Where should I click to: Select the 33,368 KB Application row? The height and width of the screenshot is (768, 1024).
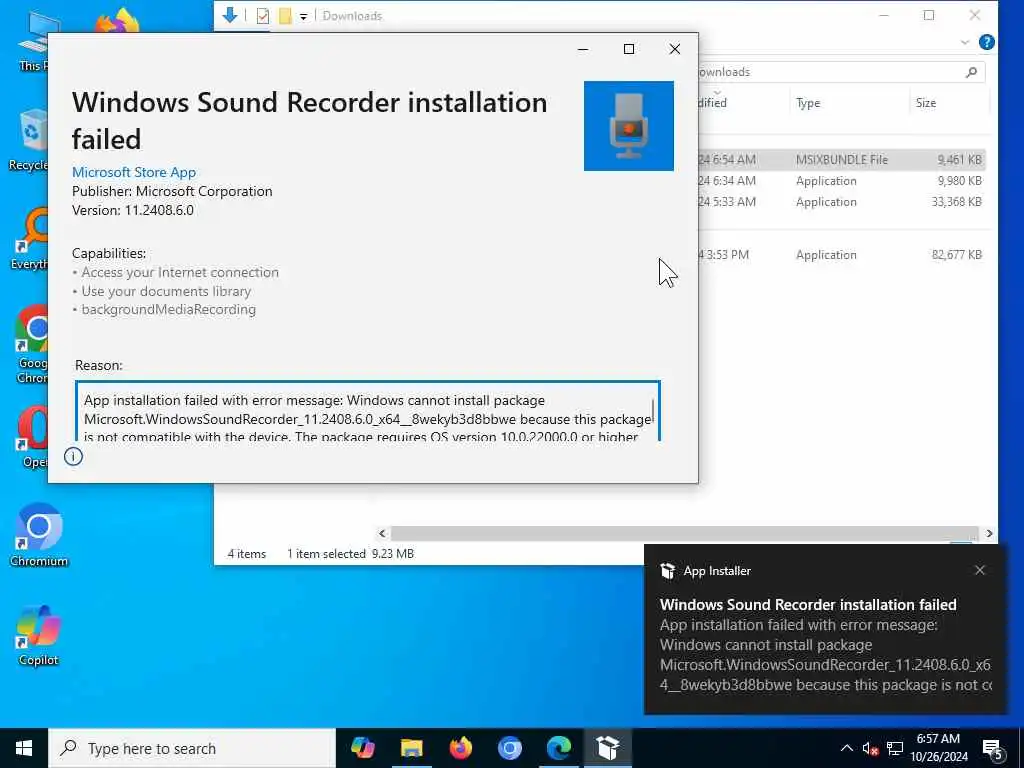[842, 202]
